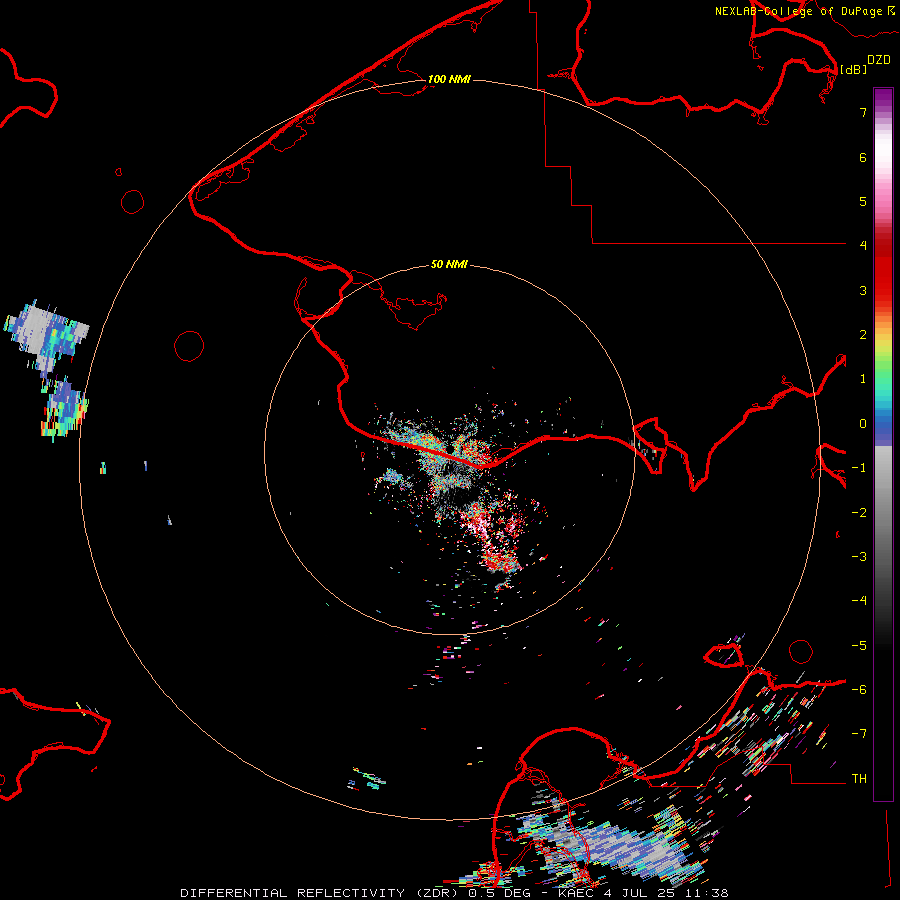This screenshot has width=900, height=900.
Task: Click the -7 value on the color scale
Action: [859, 734]
